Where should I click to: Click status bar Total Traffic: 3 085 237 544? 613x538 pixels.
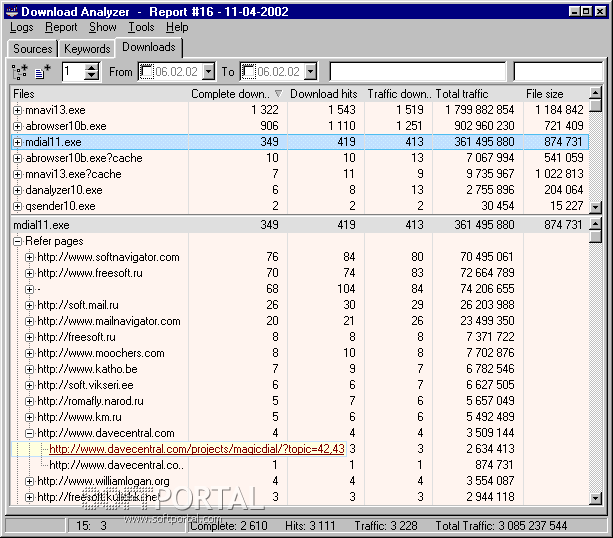(x=501, y=526)
